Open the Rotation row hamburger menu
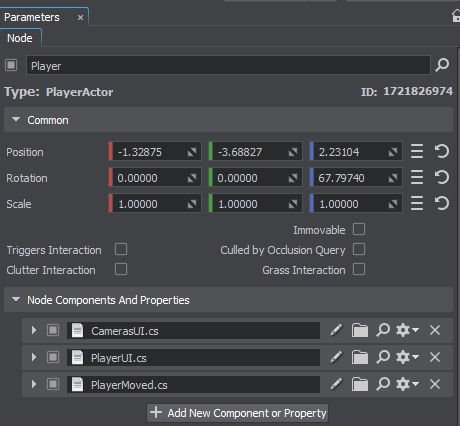 click(417, 177)
